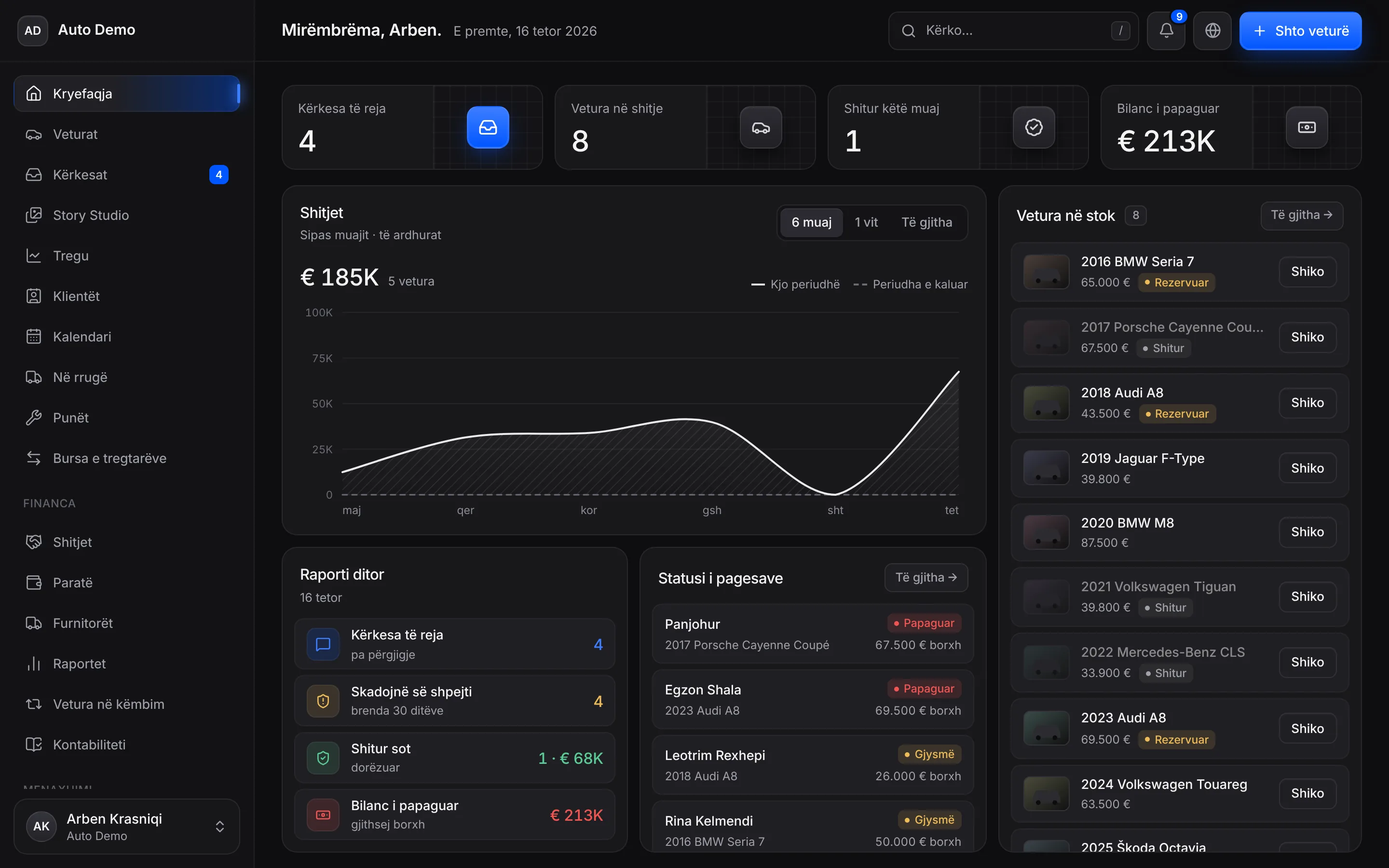
Task: Click the wrench icon for Punët
Action: coord(34,417)
